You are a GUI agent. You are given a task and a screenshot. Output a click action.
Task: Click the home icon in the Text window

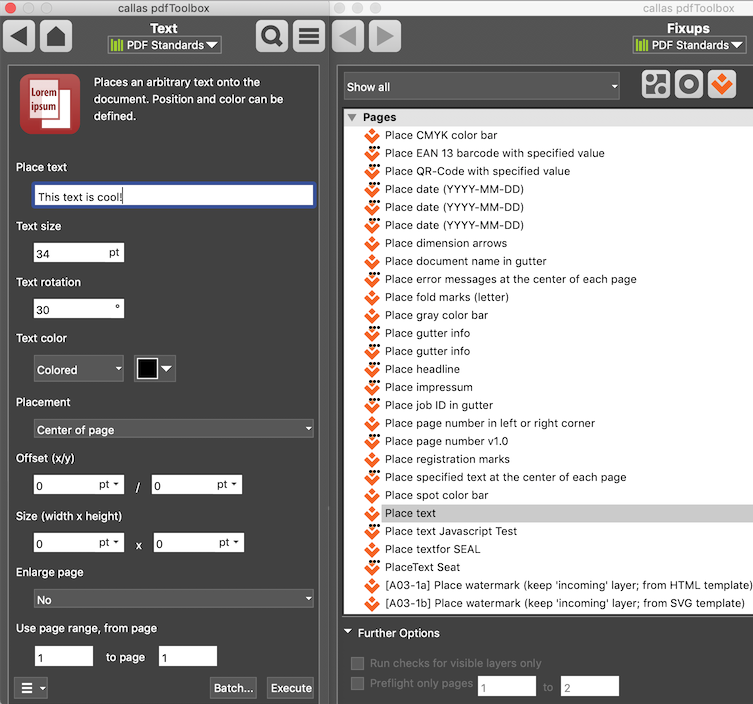click(x=56, y=36)
